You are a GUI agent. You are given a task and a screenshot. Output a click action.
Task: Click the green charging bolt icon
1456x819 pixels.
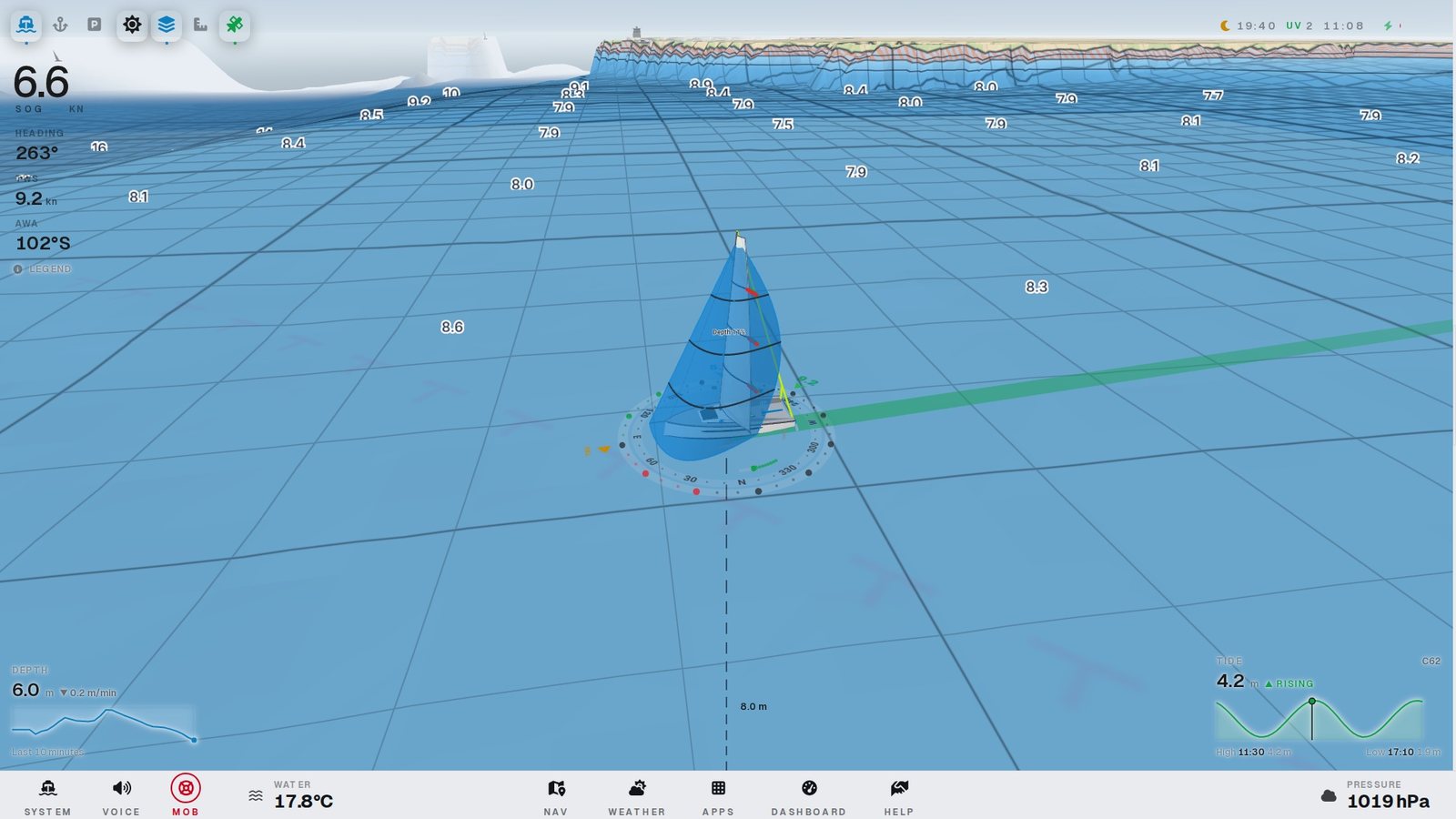(1388, 25)
